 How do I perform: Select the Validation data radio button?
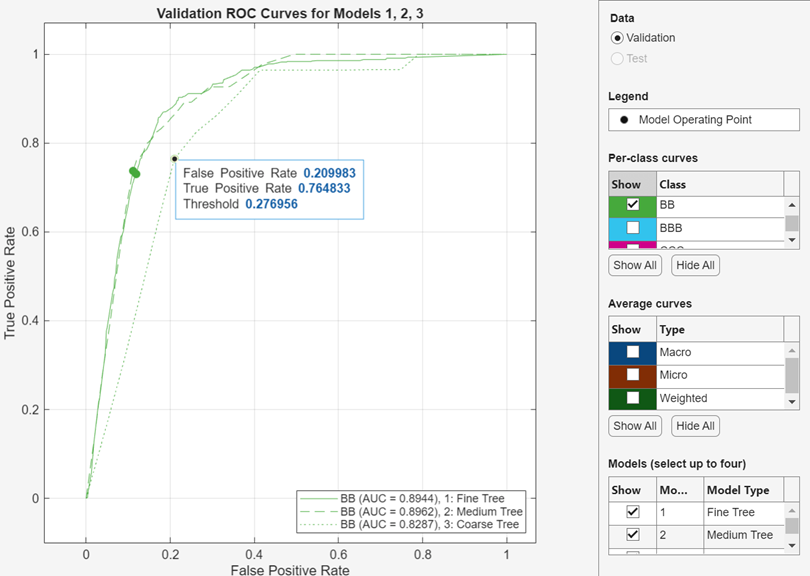(x=617, y=38)
